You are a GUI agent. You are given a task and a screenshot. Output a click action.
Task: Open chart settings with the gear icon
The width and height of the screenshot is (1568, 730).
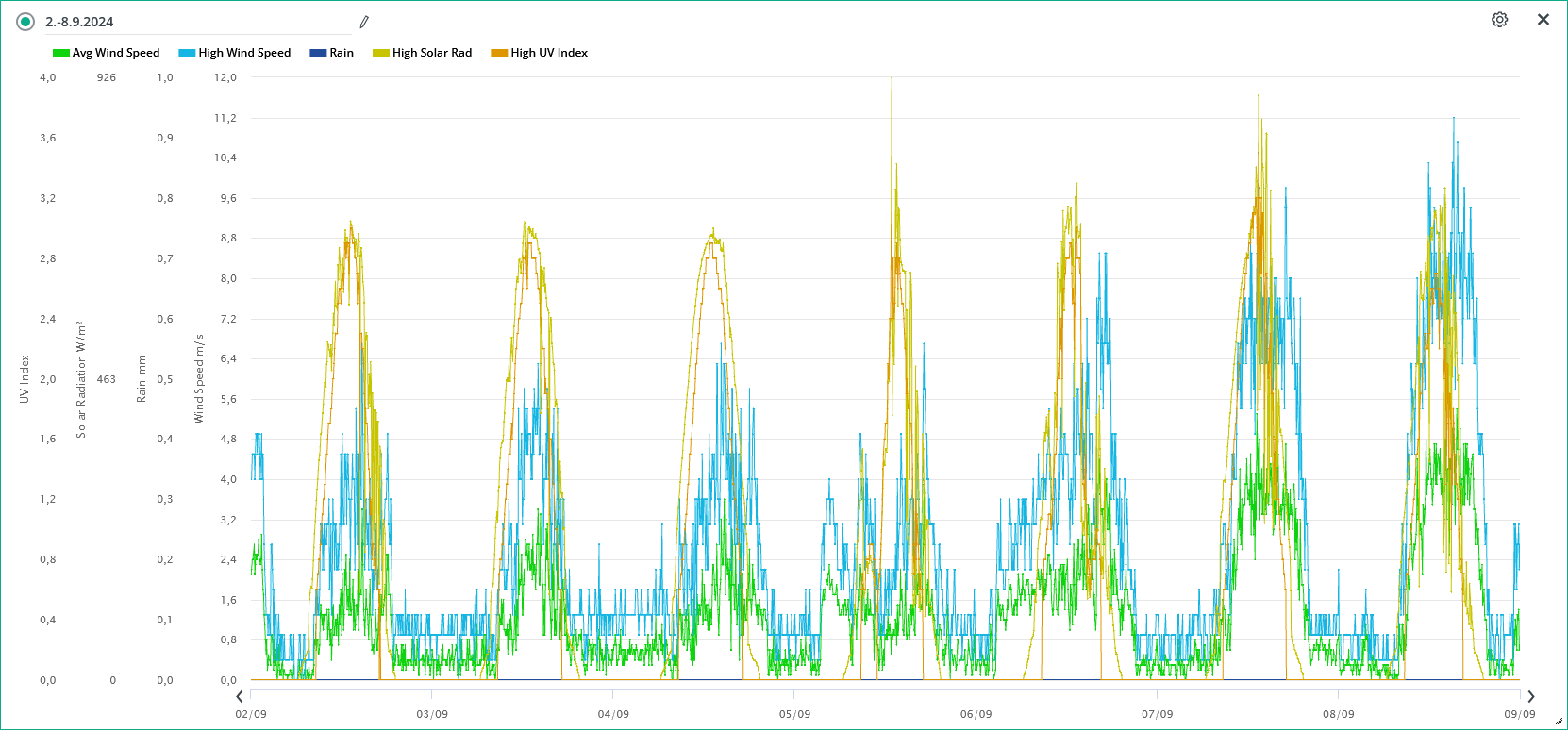(x=1499, y=20)
